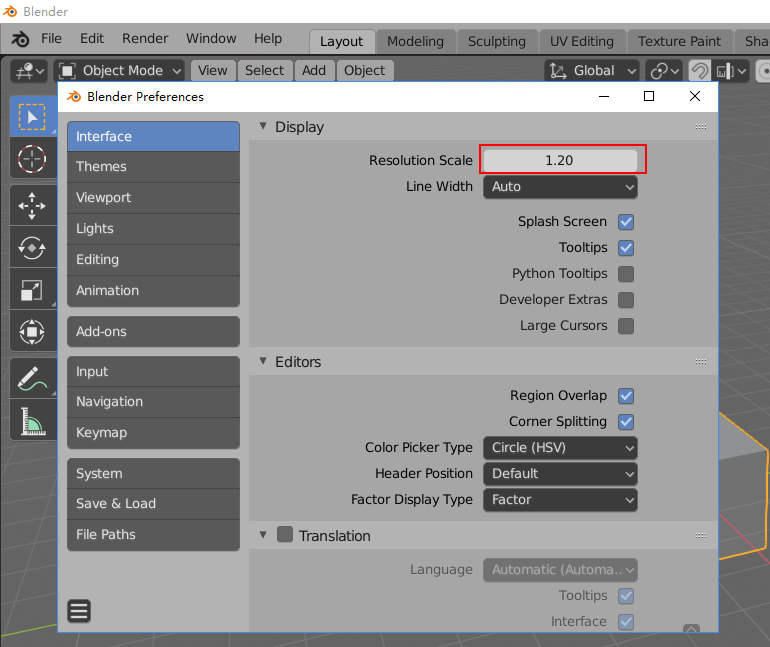
Task: Enable the Translation checkbox
Action: point(285,535)
